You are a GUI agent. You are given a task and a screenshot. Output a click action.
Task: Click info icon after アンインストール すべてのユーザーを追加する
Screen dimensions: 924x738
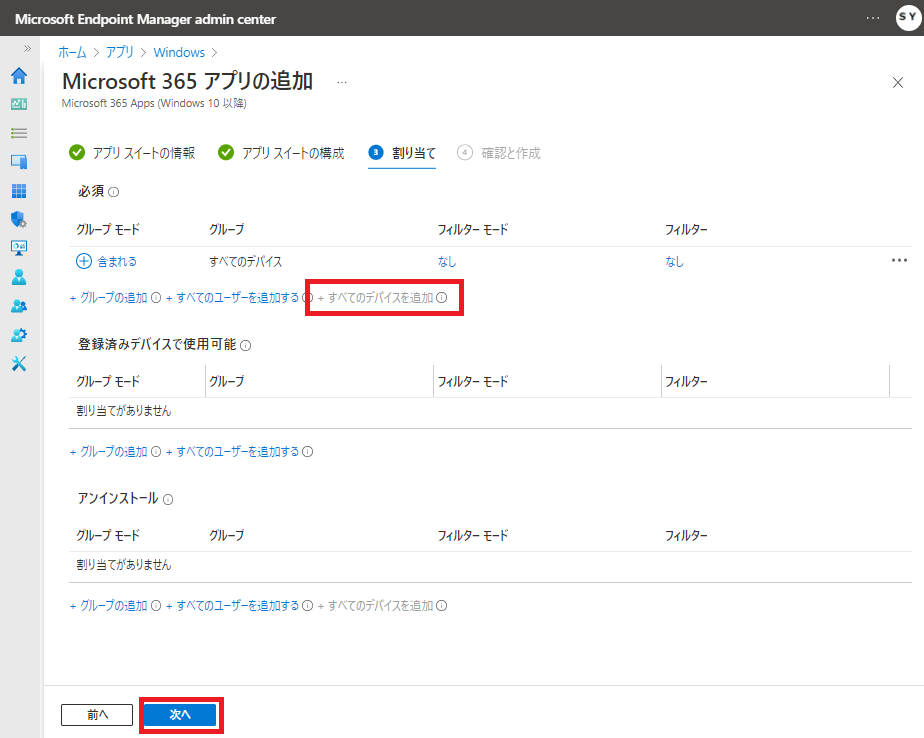[308, 605]
